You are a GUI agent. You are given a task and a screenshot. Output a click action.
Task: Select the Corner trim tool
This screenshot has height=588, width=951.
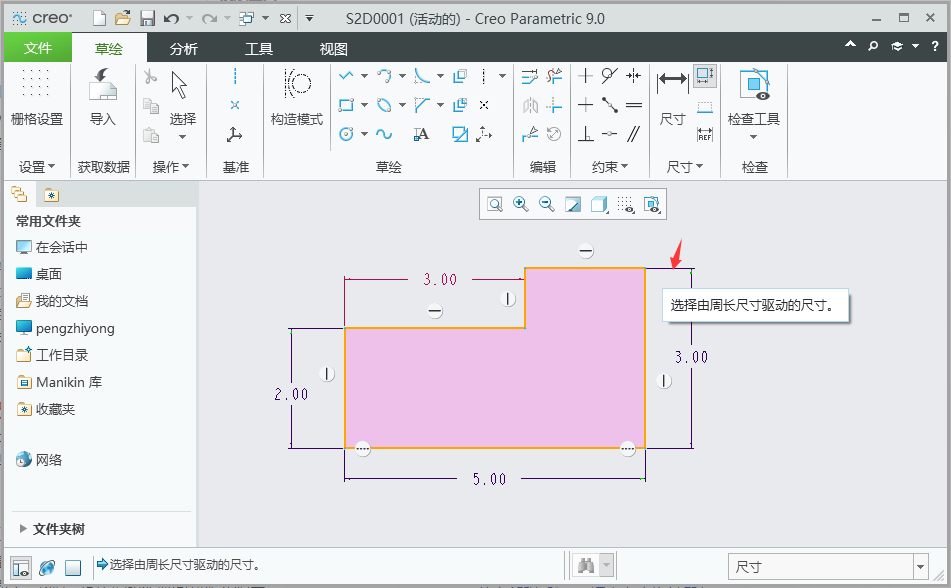pos(554,106)
